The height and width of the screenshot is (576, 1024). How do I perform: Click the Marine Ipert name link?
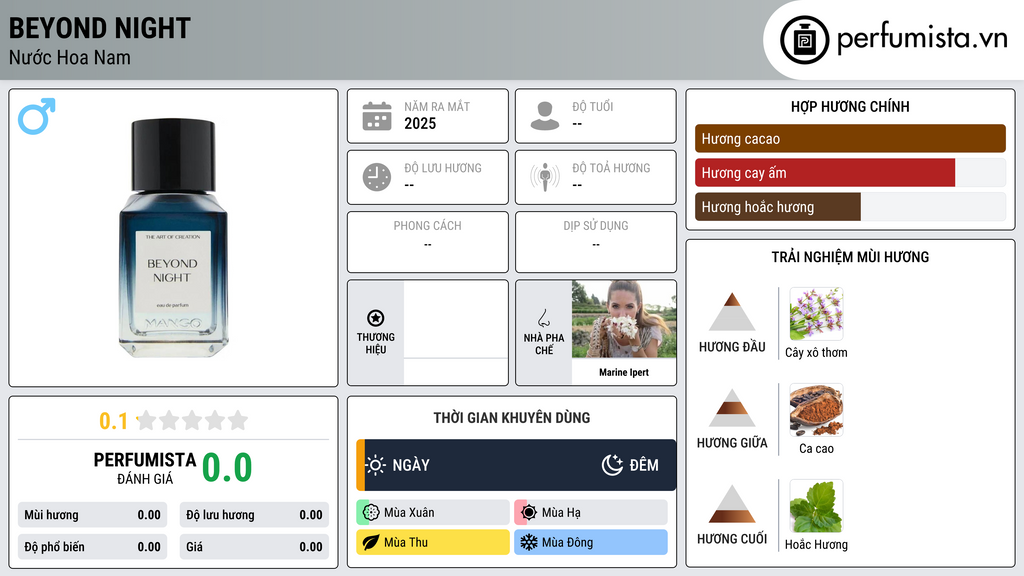point(624,372)
